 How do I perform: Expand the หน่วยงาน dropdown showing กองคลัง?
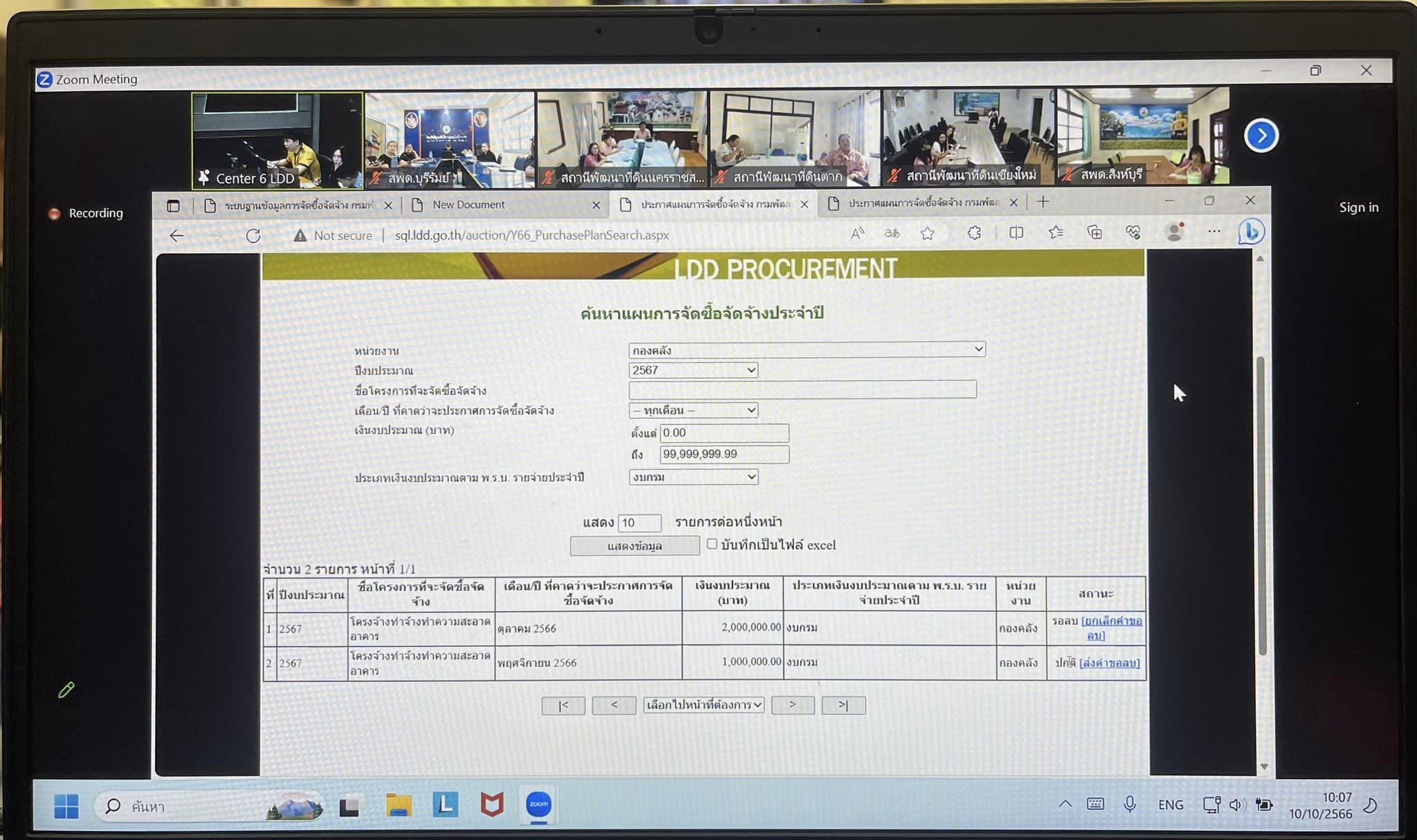click(807, 349)
